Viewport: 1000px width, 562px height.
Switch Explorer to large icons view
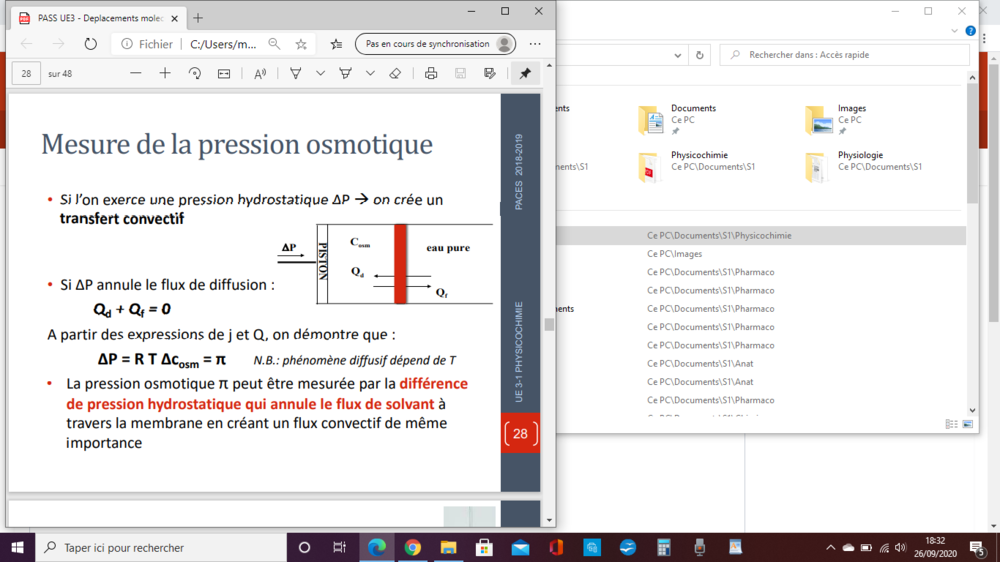(967, 425)
